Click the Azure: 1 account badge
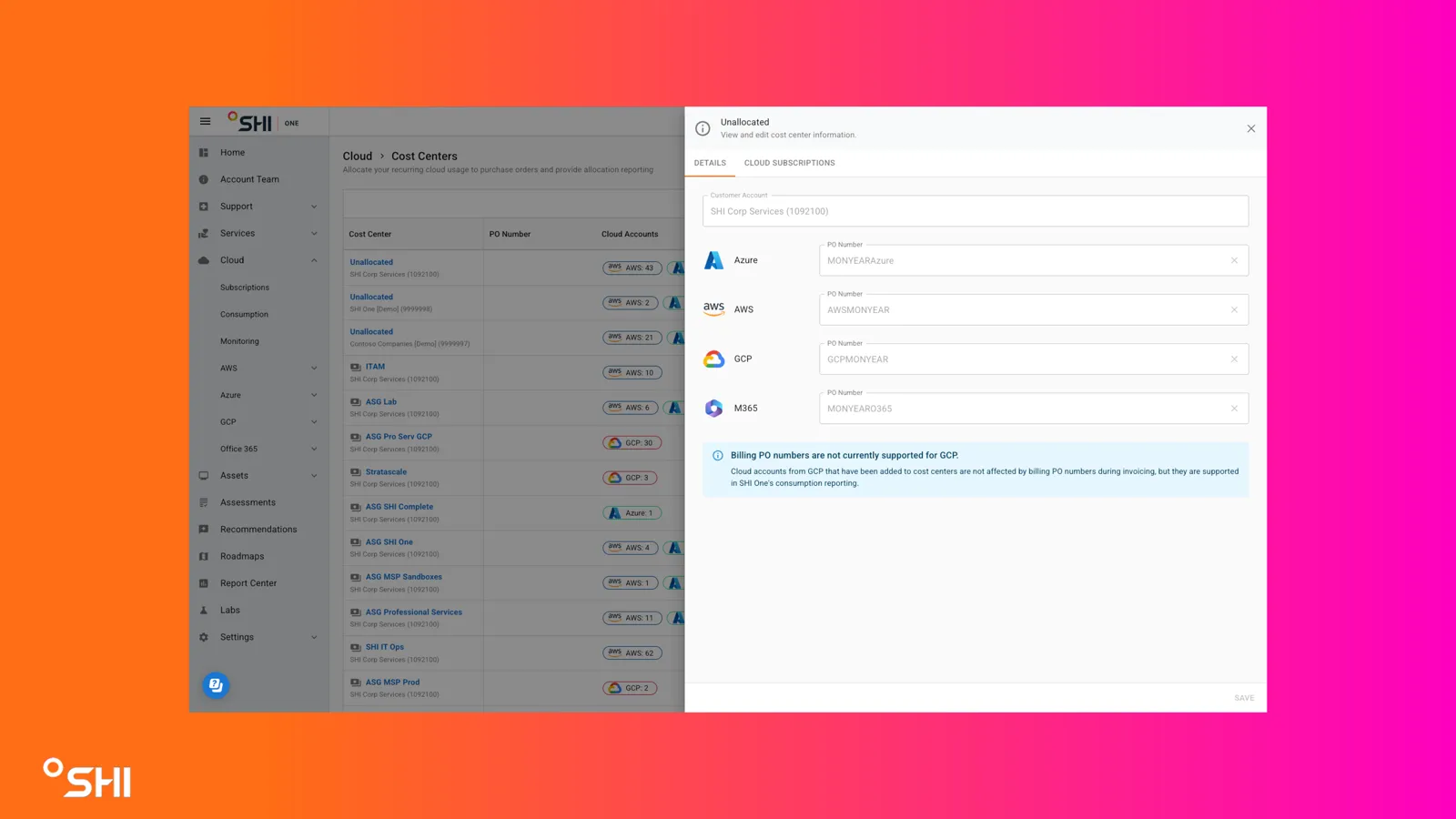The image size is (1456, 819). coord(632,513)
